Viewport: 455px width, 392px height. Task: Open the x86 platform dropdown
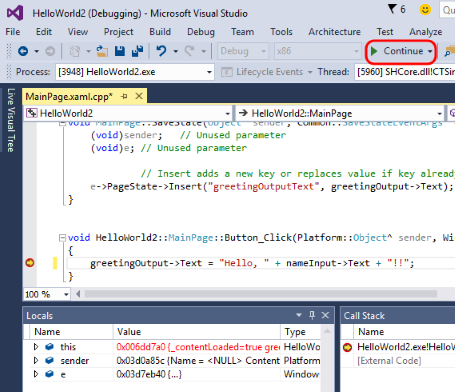[x=356, y=51]
